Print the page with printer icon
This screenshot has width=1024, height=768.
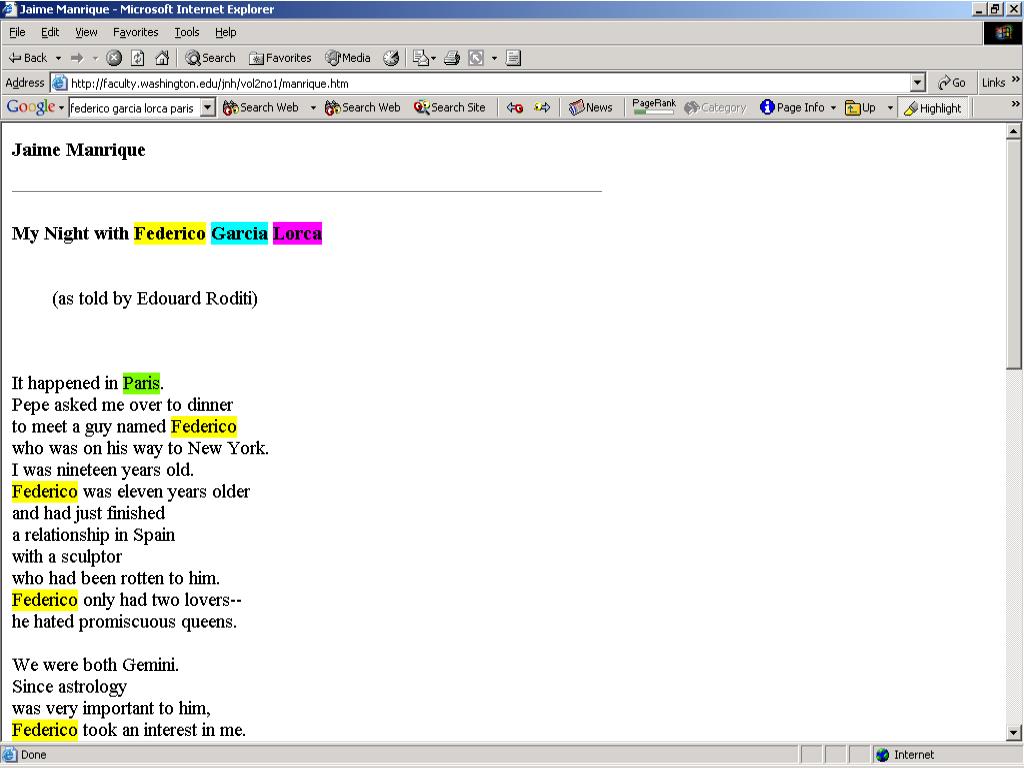452,58
